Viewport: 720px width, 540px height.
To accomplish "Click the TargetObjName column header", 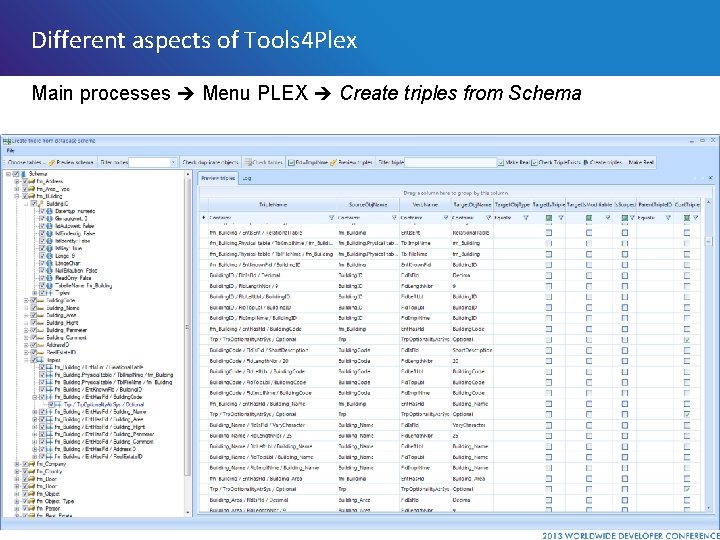I will click(472, 205).
